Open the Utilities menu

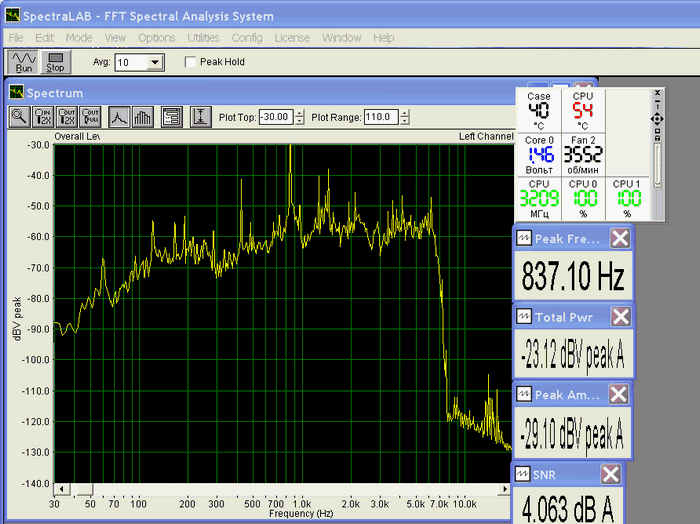click(x=204, y=38)
